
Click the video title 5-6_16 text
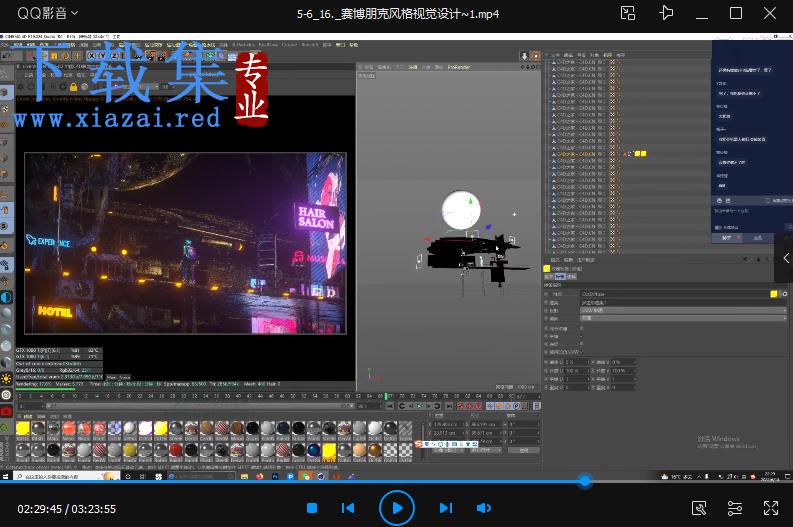coord(398,14)
